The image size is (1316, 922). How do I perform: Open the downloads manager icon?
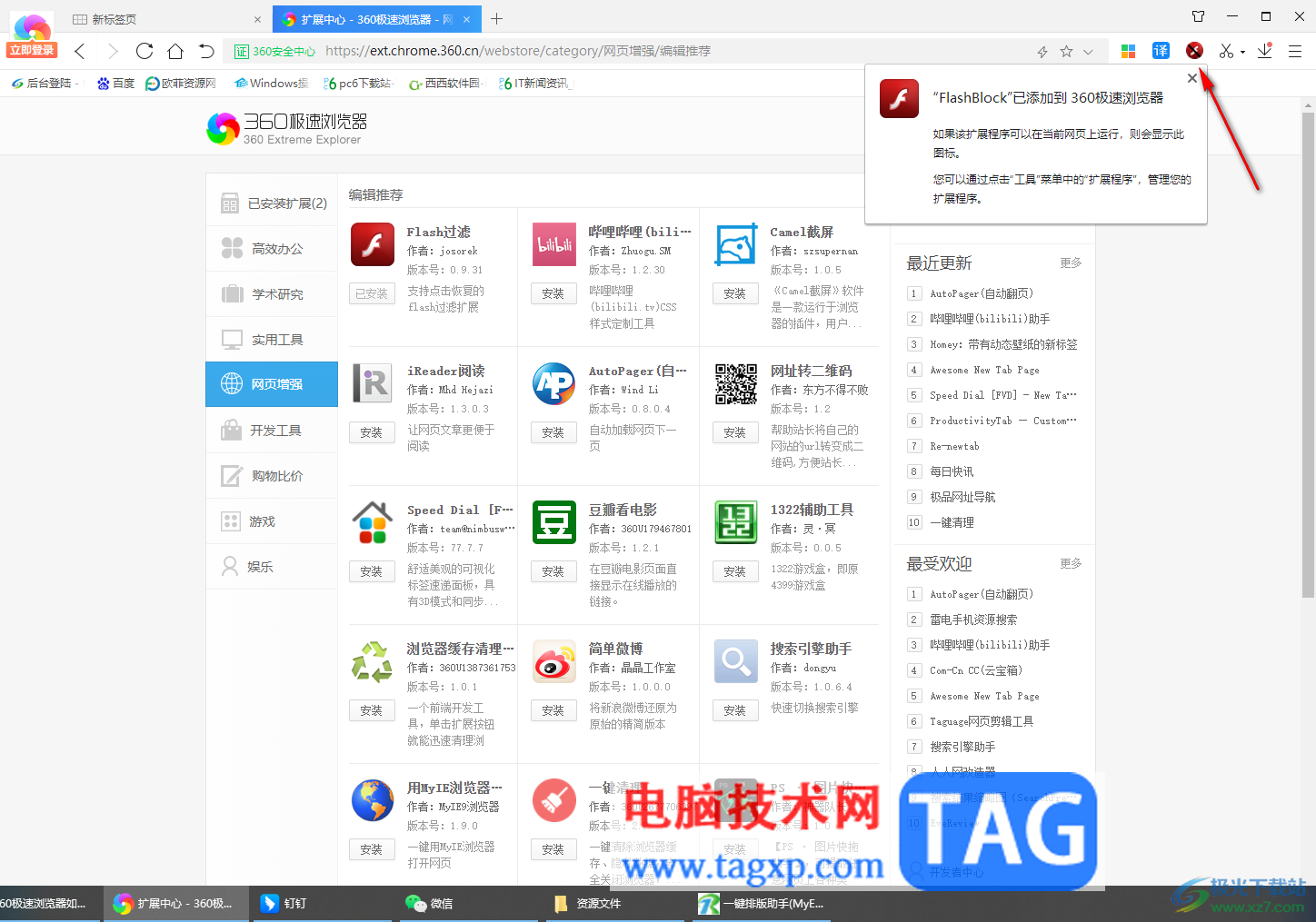[x=1264, y=51]
